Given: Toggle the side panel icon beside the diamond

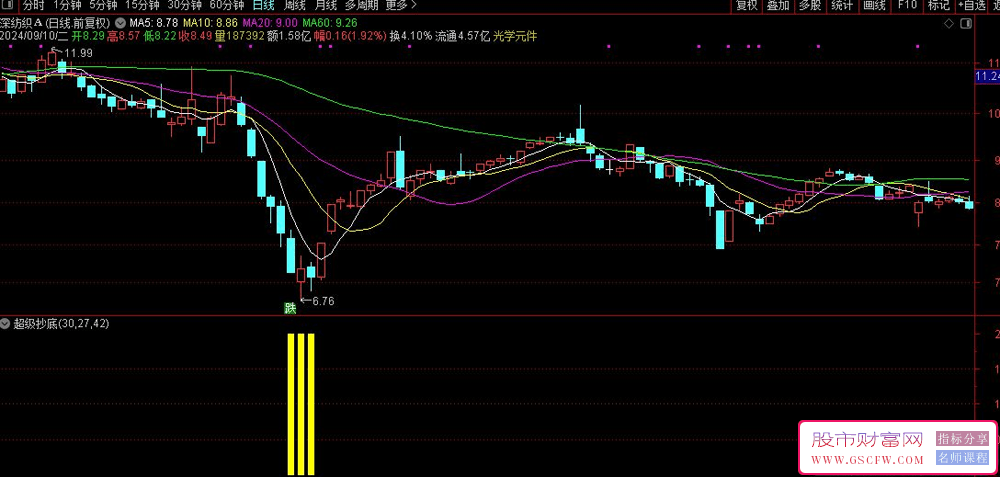Looking at the screenshot, I should [x=967, y=23].
